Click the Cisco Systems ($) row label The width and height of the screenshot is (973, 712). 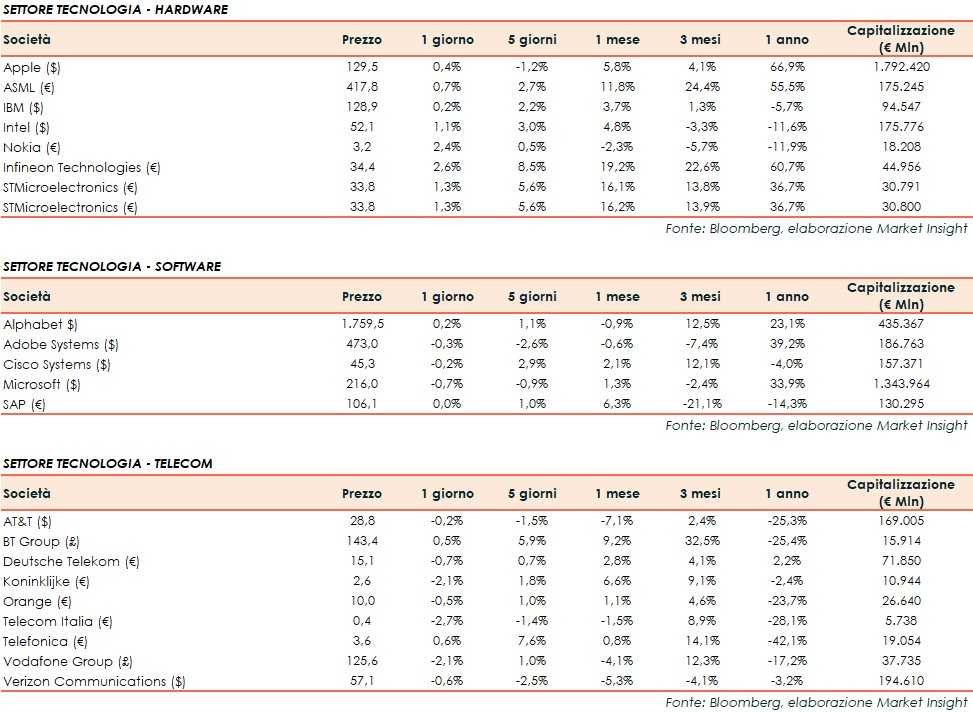click(57, 364)
